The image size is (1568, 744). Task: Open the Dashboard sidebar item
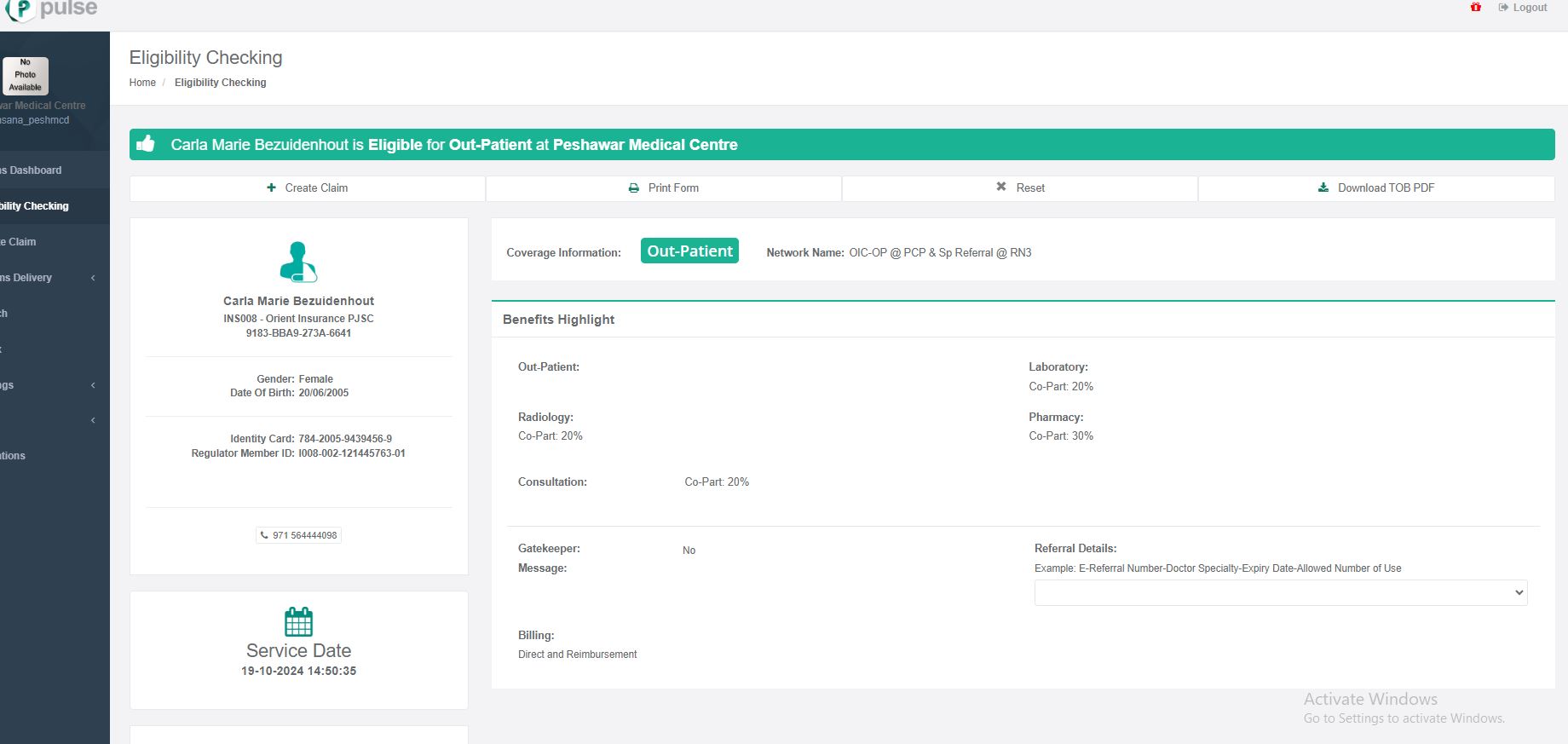tap(34, 170)
